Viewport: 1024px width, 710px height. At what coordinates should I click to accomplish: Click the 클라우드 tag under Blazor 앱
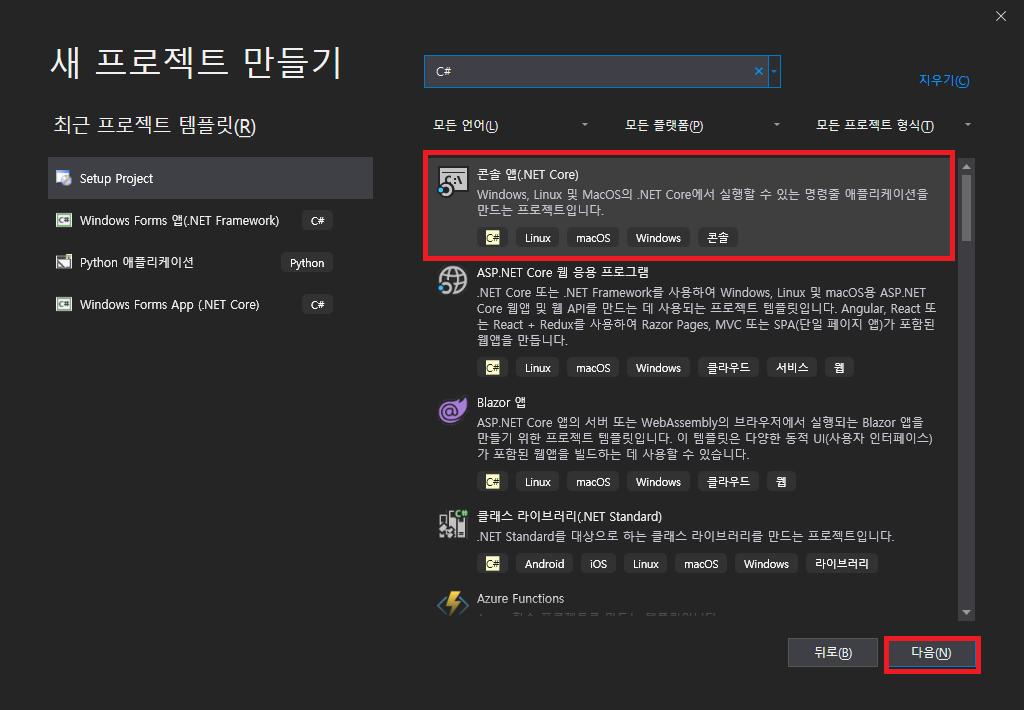728,482
